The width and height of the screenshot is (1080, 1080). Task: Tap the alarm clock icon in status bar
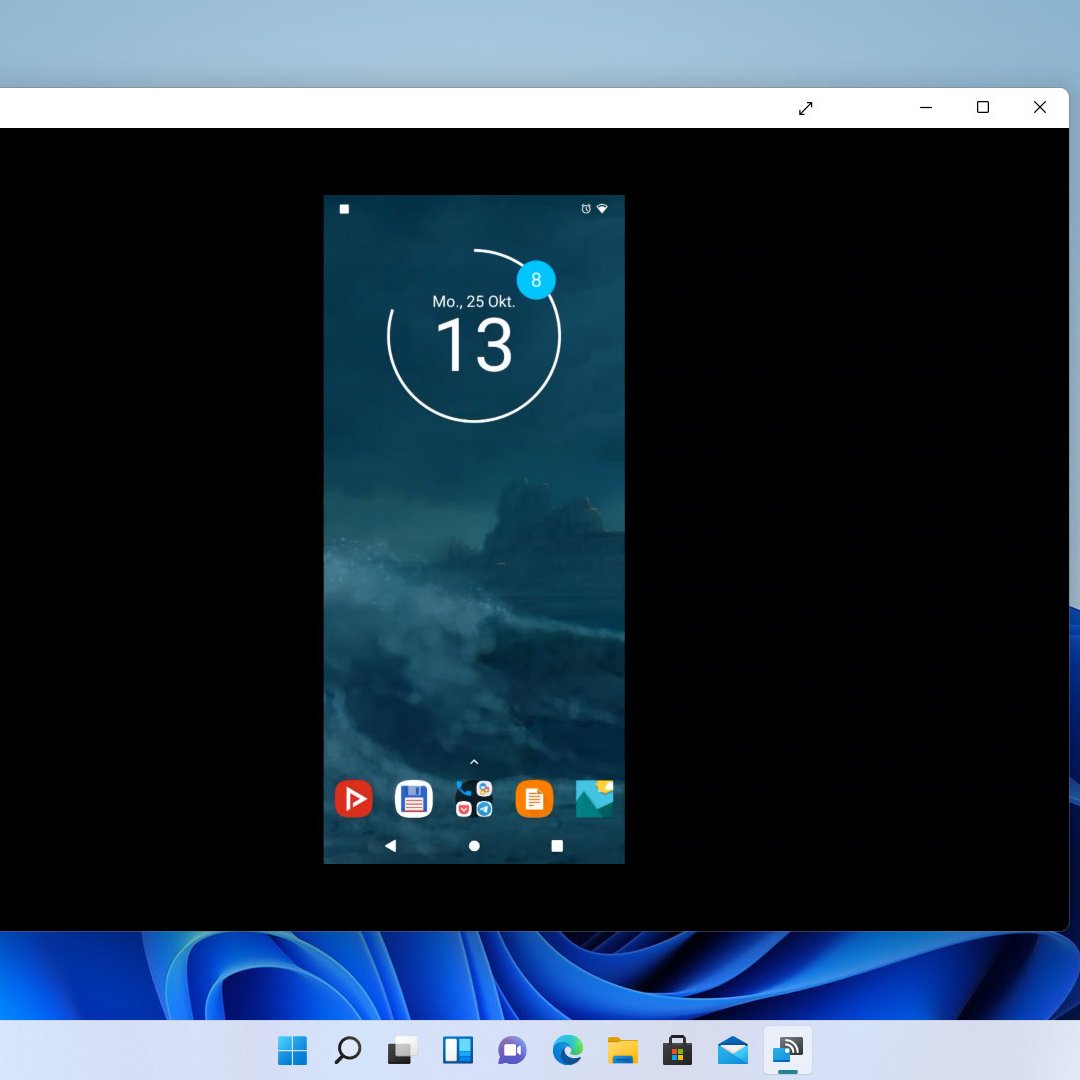tap(586, 209)
